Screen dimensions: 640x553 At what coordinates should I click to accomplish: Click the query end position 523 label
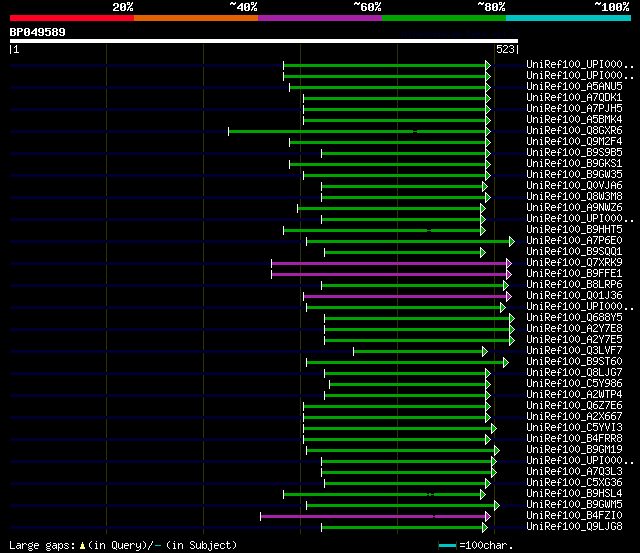tap(505, 49)
